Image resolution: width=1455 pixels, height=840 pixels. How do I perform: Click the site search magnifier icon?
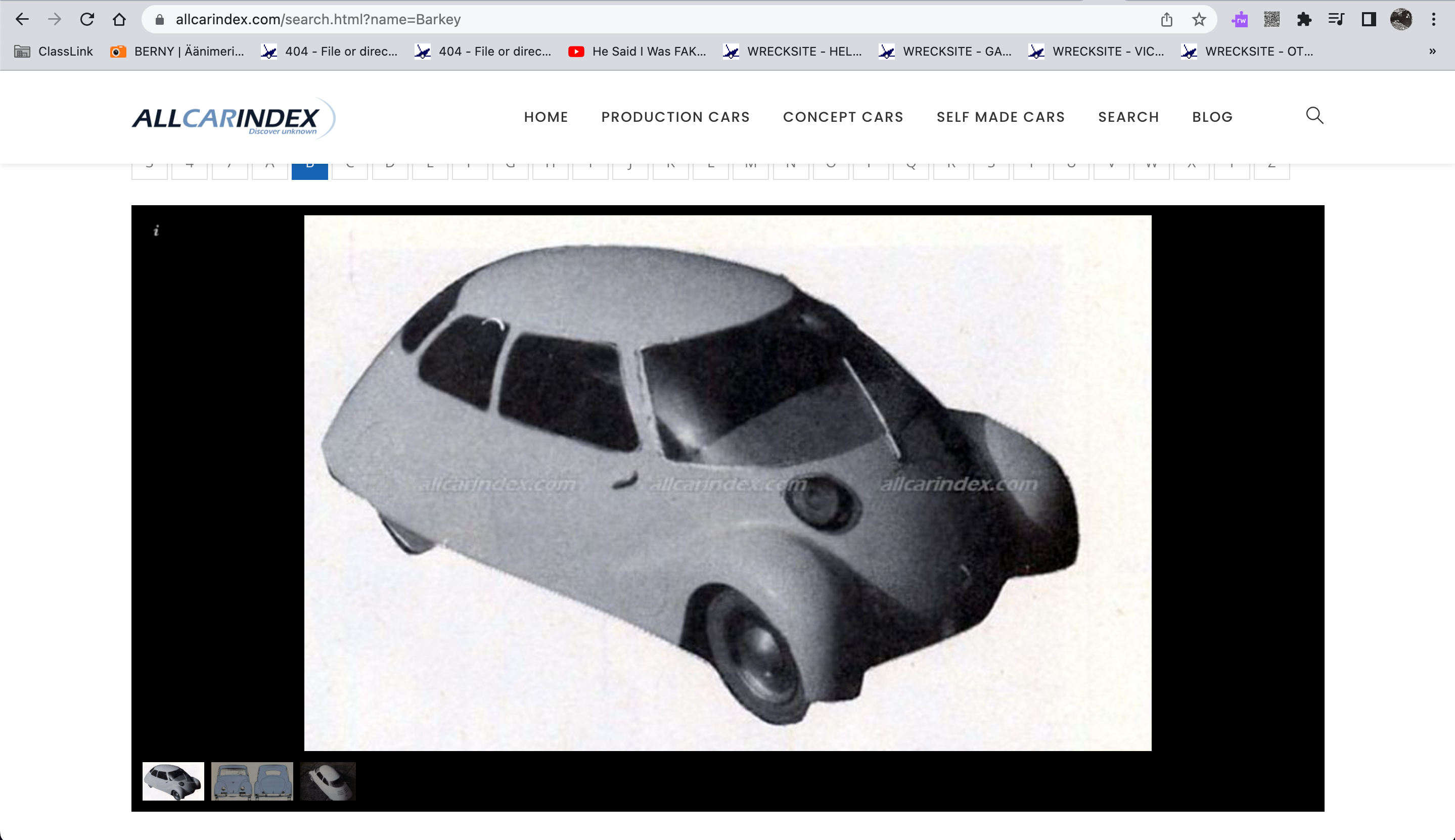coord(1314,115)
